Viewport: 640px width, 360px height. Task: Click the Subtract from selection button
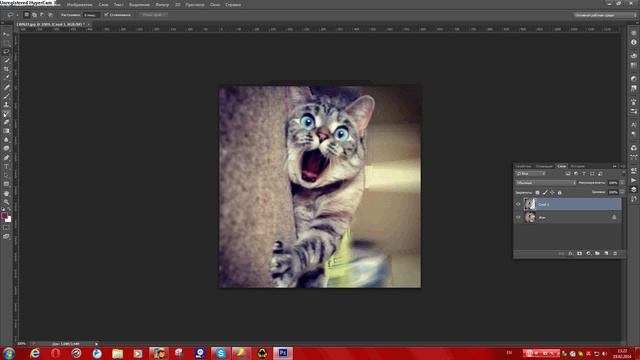[42, 15]
